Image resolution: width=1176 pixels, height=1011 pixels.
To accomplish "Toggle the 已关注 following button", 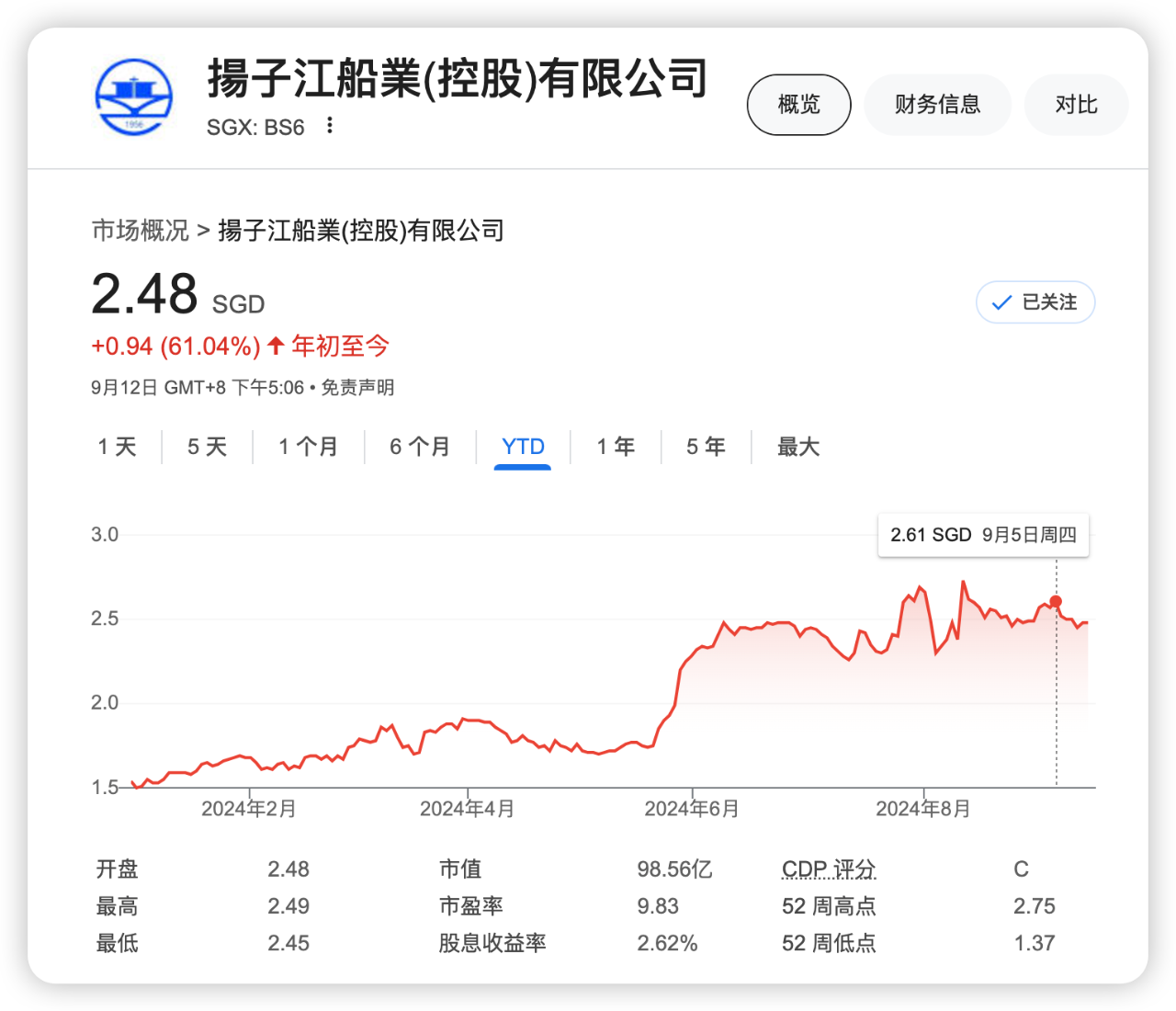I will click(1035, 302).
